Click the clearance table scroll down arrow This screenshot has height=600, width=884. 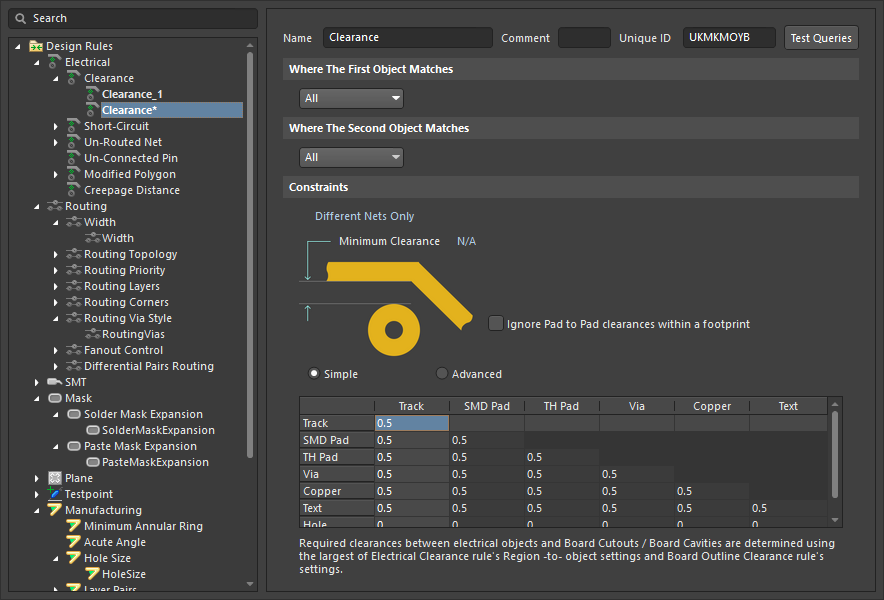[835, 520]
